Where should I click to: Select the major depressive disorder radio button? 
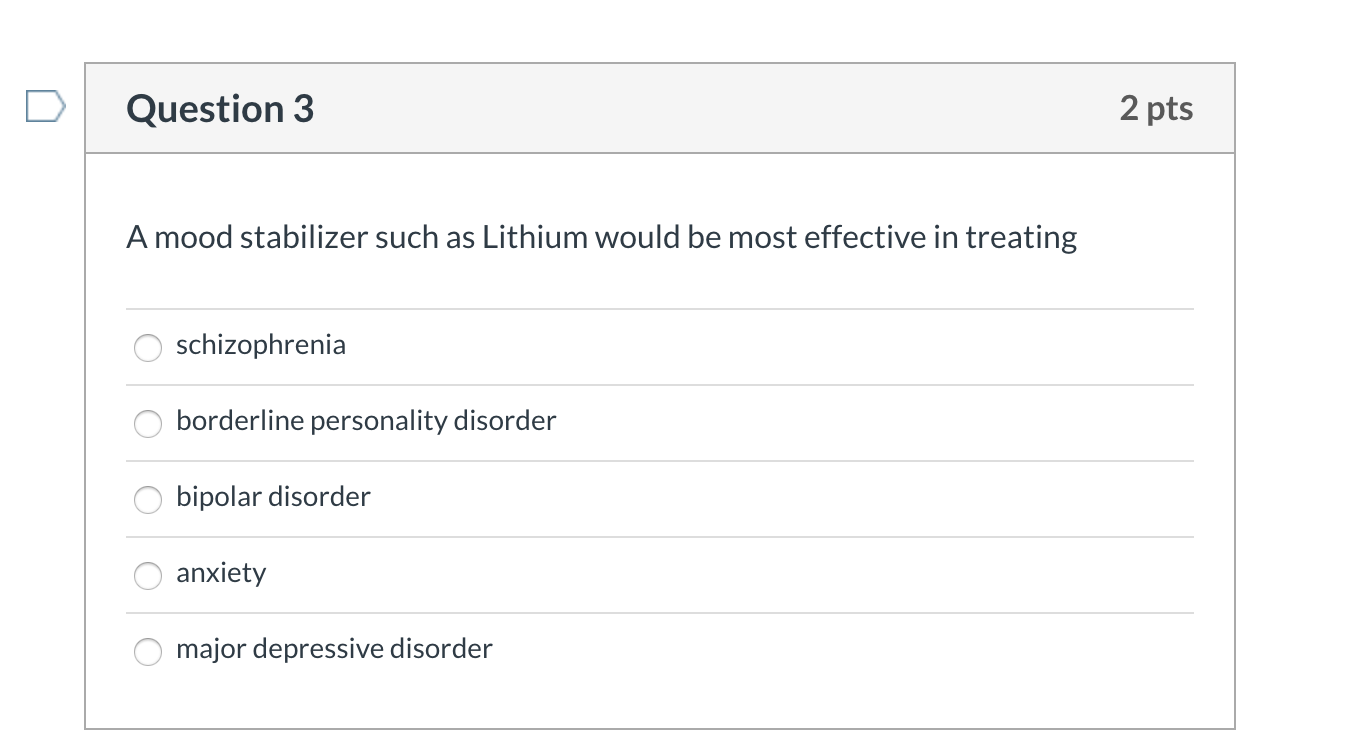(148, 651)
